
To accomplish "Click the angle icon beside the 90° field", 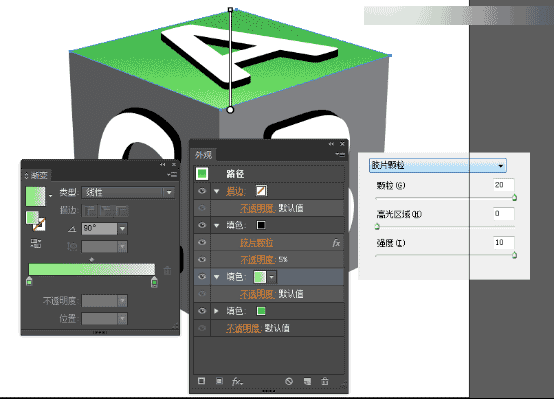I will pos(72,229).
